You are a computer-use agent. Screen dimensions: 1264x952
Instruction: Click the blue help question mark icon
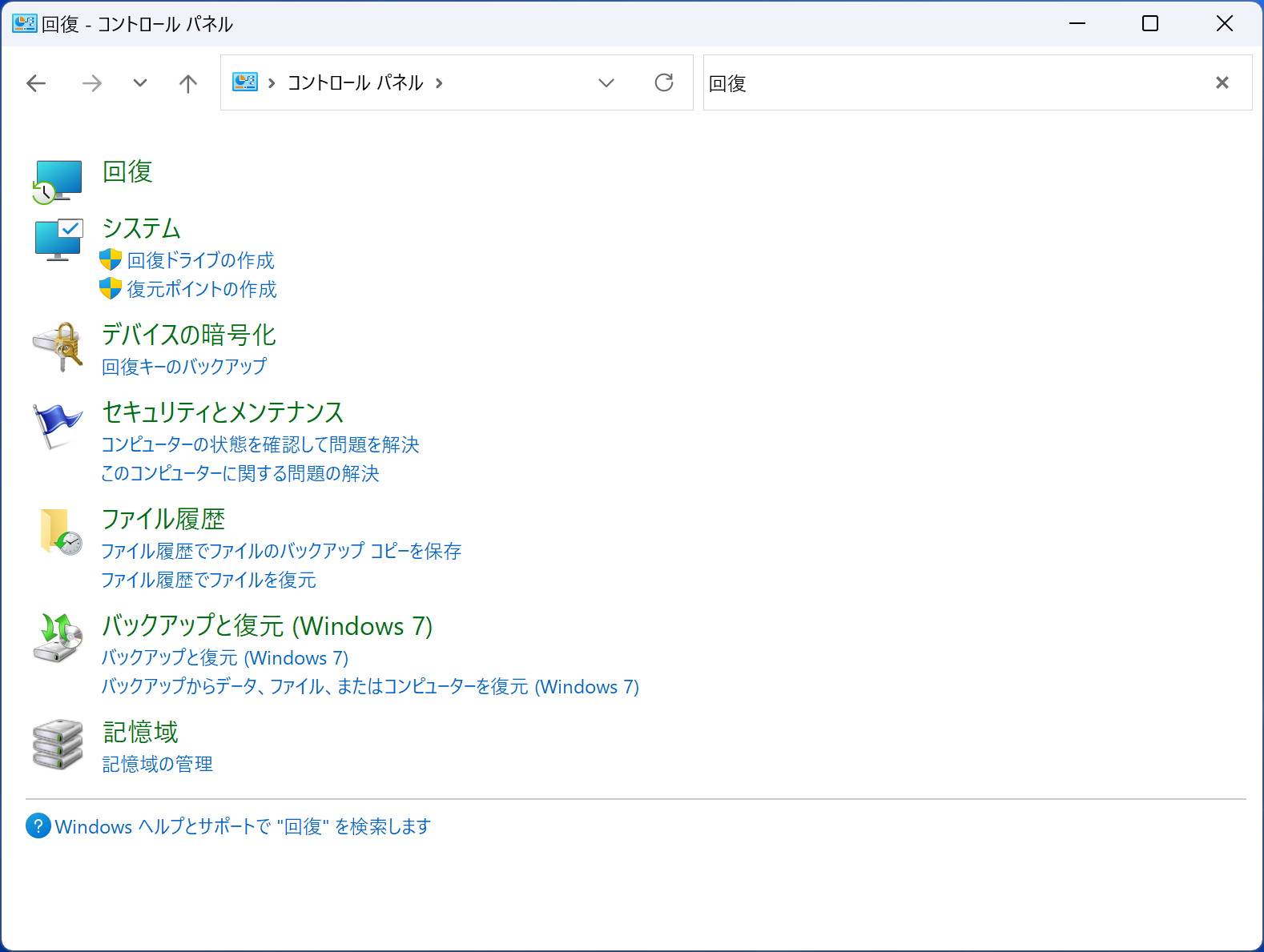(x=38, y=825)
